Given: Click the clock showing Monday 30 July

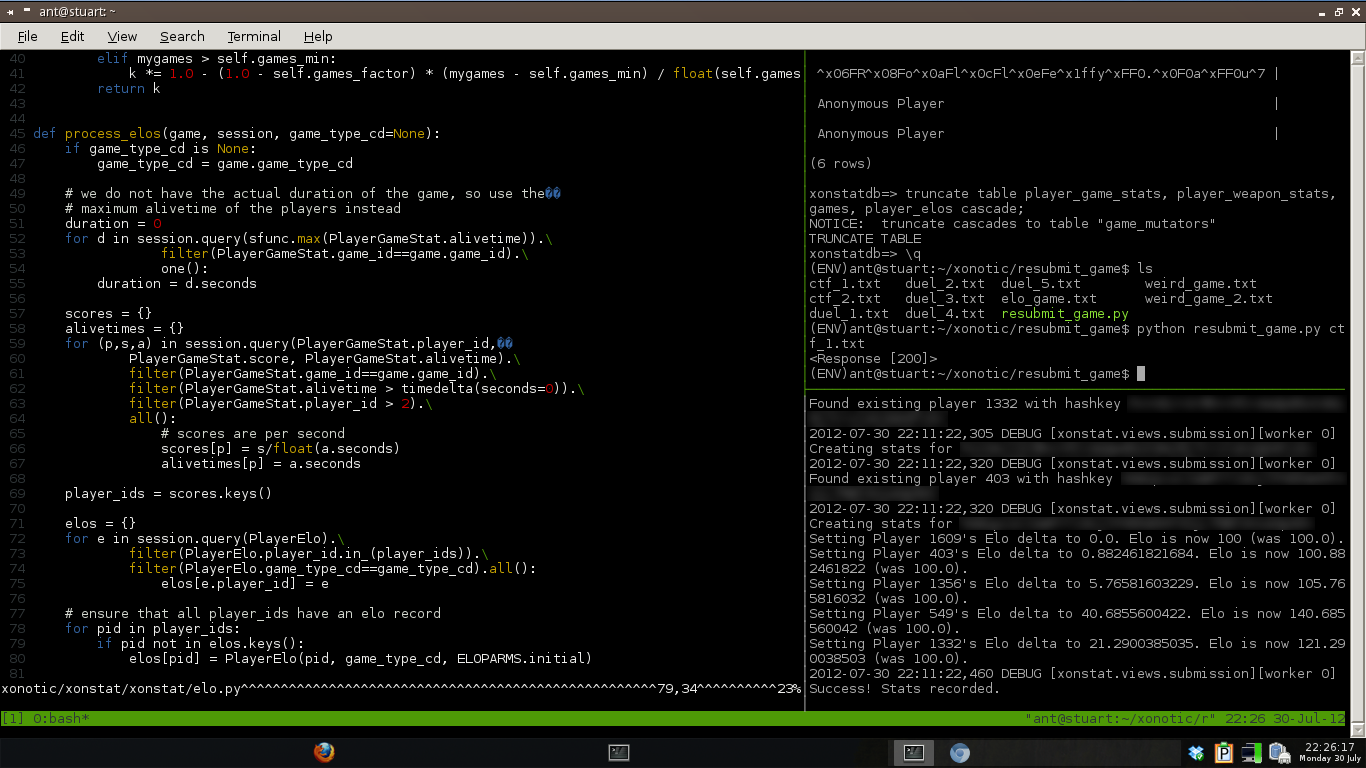Looking at the screenshot, I should (1329, 753).
